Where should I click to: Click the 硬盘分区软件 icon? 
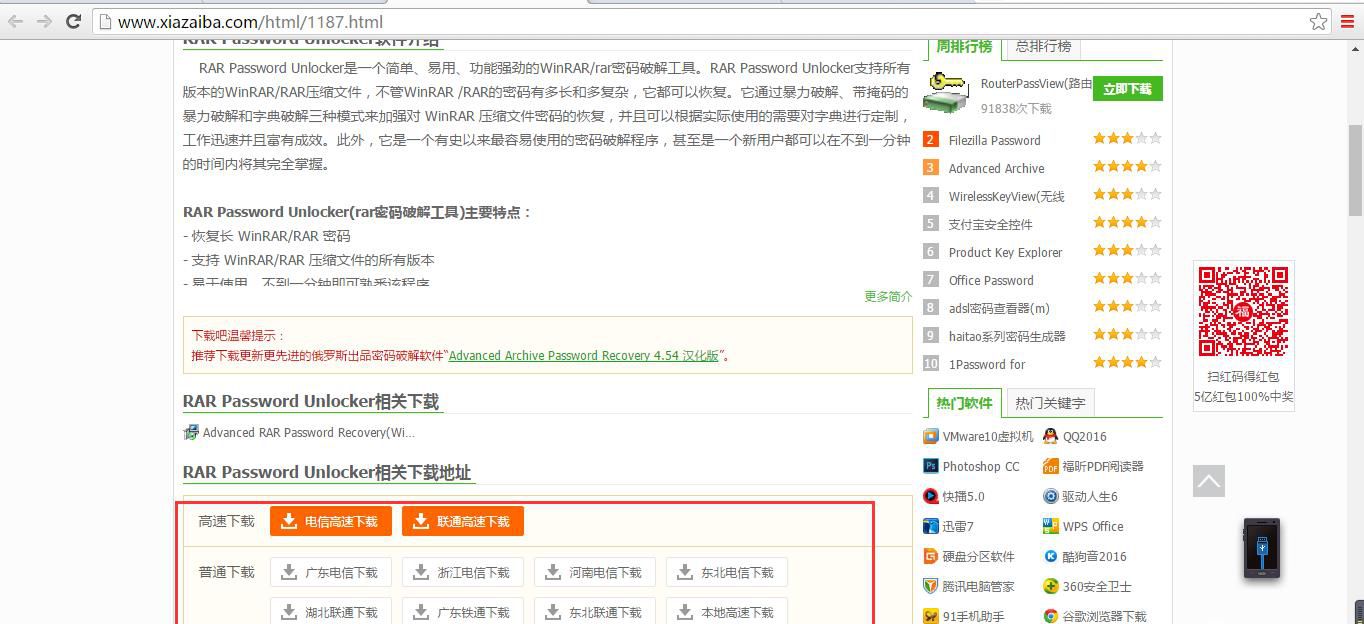pyautogui.click(x=931, y=556)
